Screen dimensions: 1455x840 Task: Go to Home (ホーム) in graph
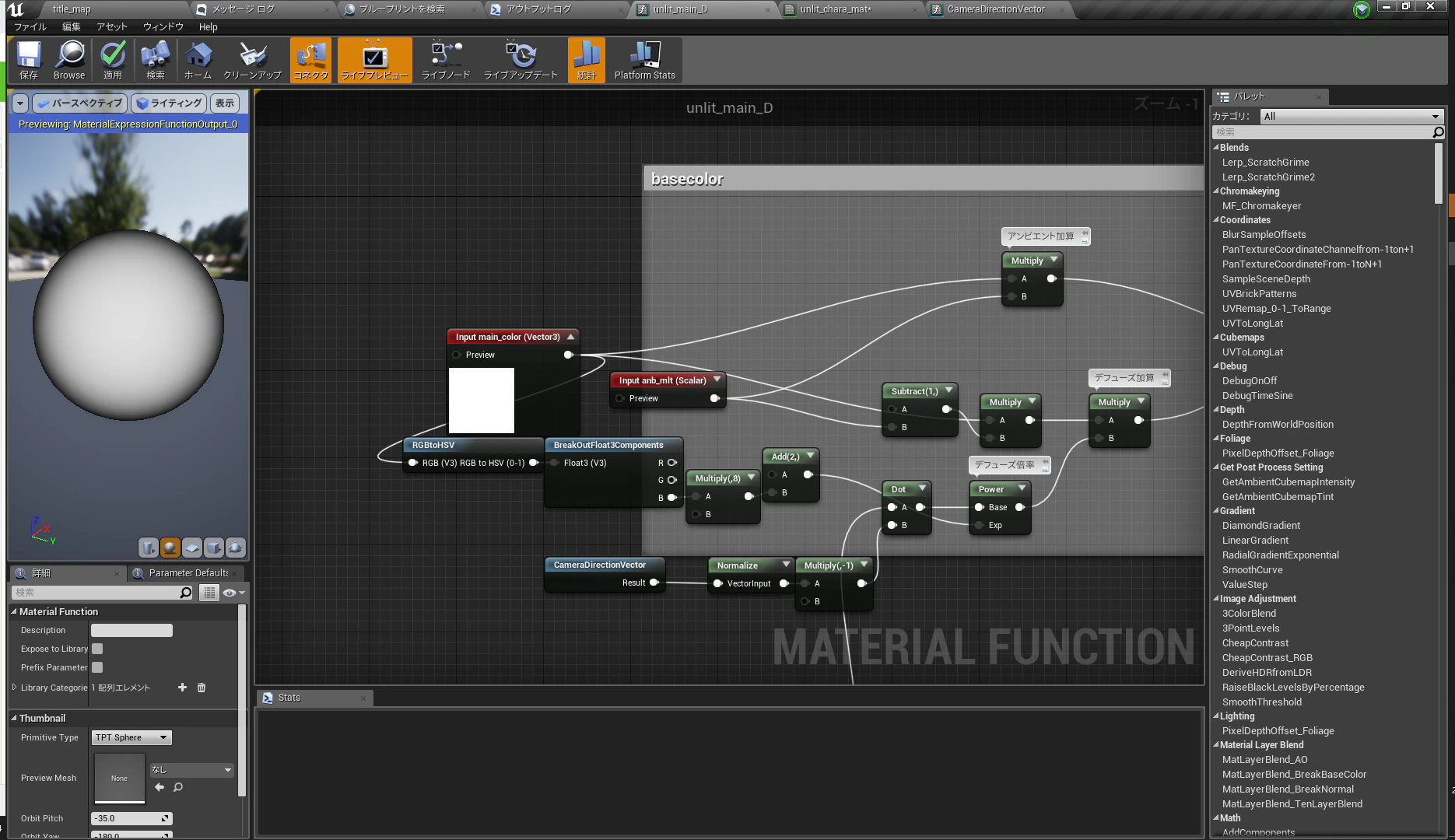pyautogui.click(x=198, y=60)
